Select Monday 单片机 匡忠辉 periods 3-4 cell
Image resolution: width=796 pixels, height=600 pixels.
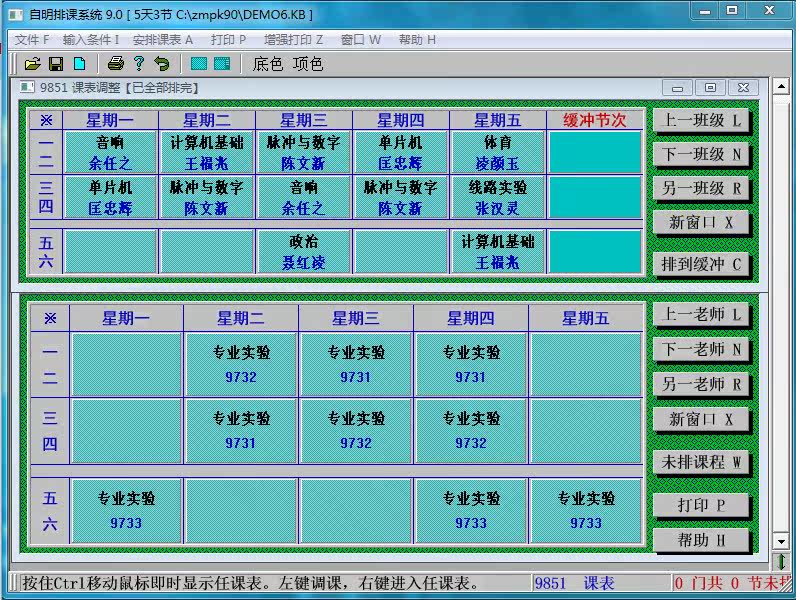pyautogui.click(x=110, y=197)
